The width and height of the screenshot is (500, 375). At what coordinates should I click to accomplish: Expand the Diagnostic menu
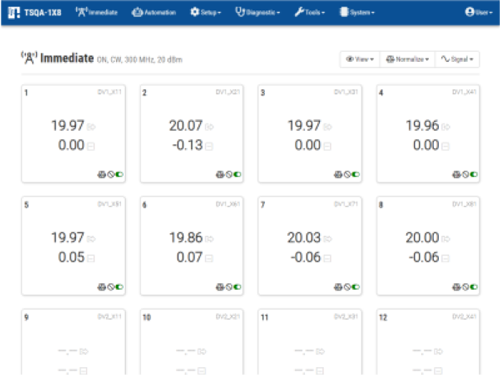258,12
